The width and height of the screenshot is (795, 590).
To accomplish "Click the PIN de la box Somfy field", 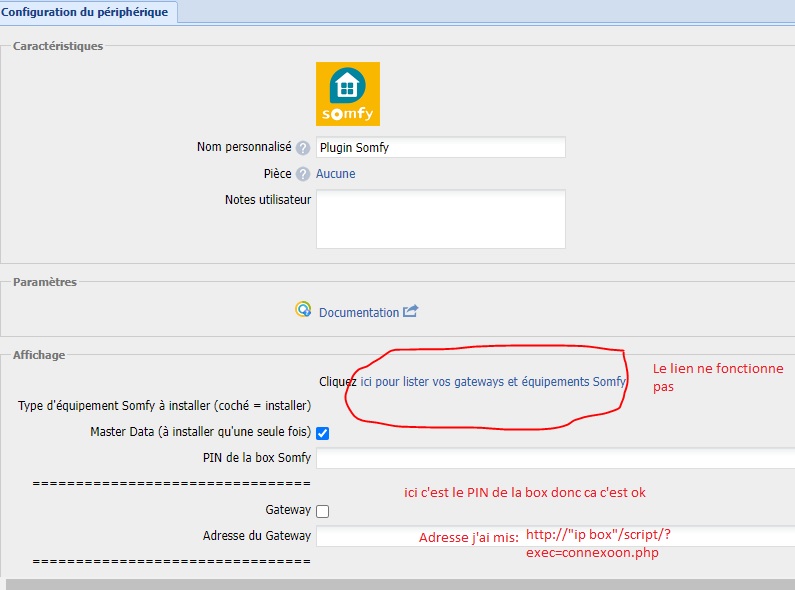I will [555, 458].
